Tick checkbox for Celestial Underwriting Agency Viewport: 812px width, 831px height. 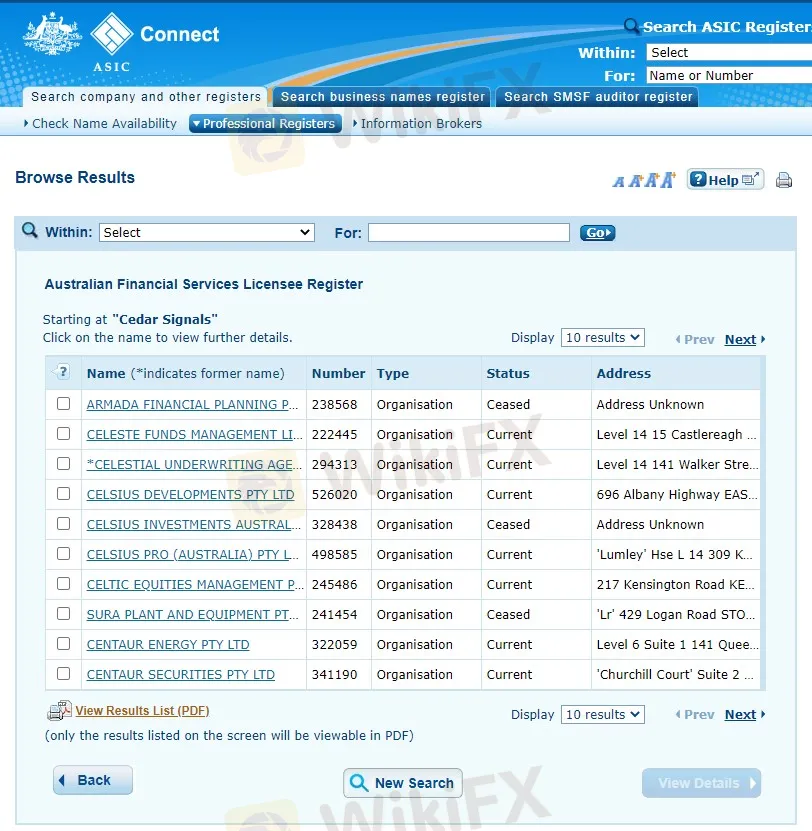point(64,464)
